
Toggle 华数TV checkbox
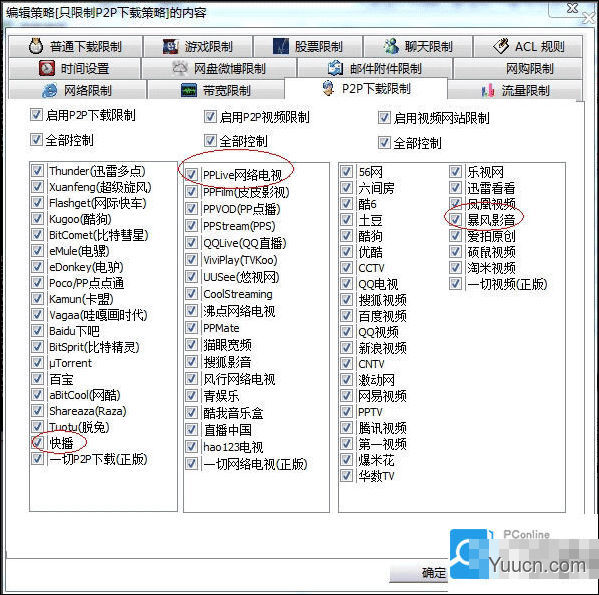pos(346,475)
